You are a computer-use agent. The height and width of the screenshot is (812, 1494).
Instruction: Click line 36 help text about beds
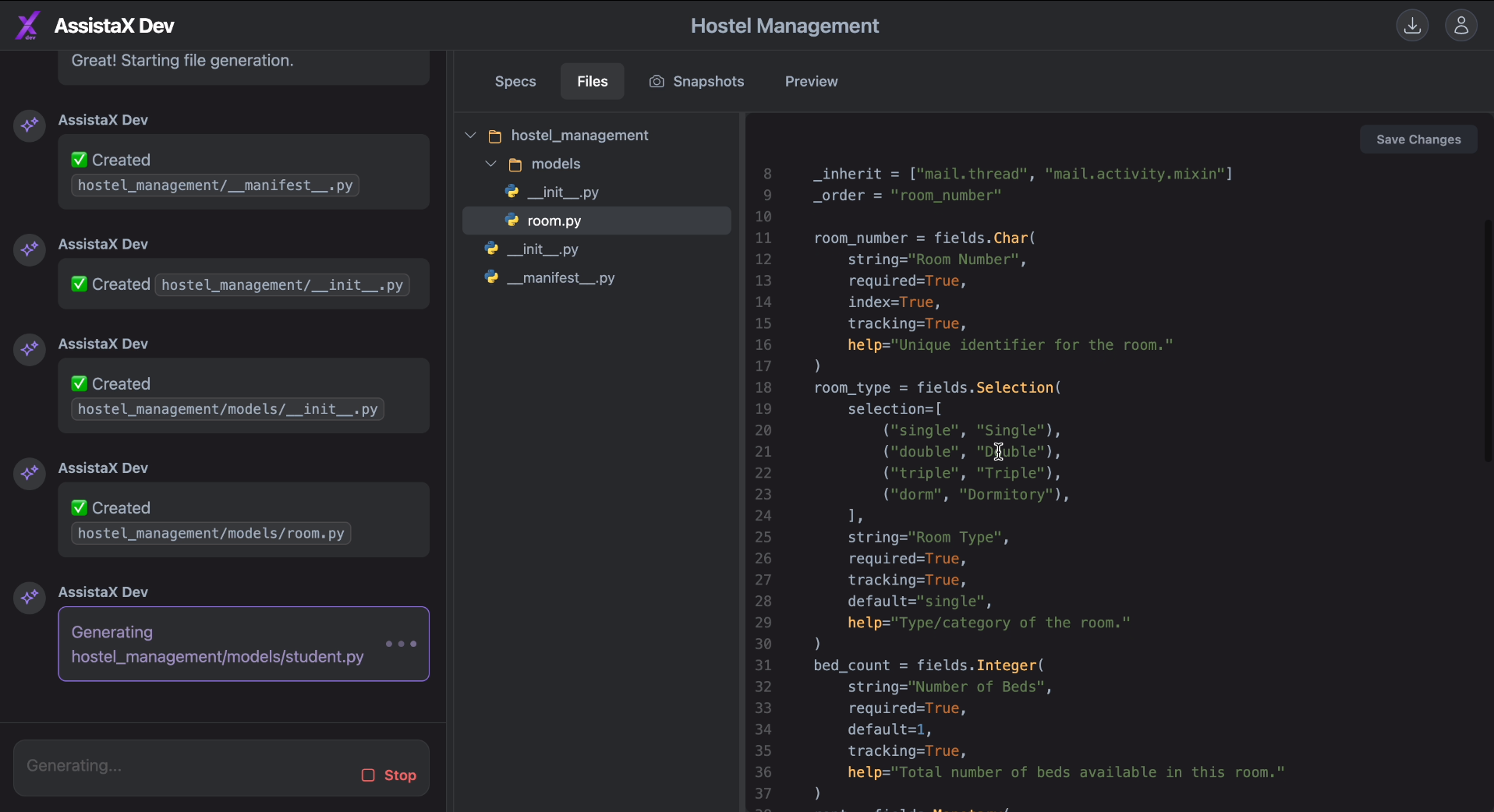tap(1066, 772)
